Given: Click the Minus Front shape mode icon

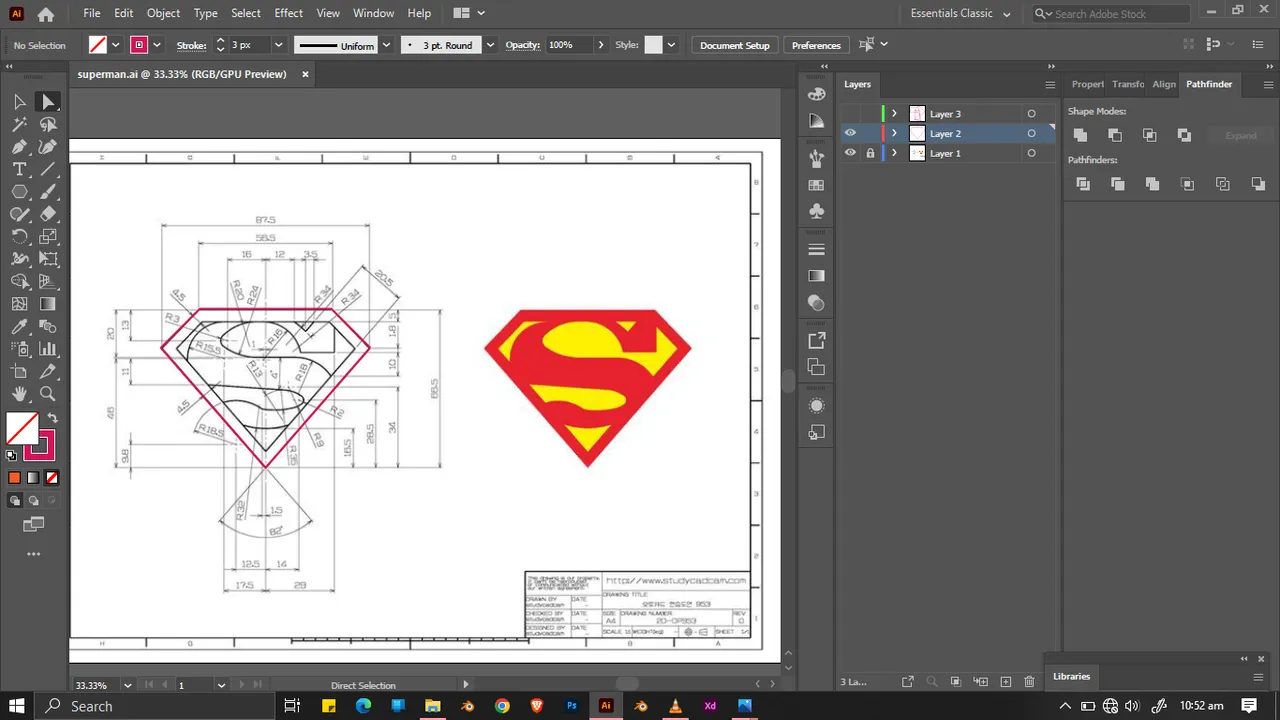Looking at the screenshot, I should pos(1115,135).
